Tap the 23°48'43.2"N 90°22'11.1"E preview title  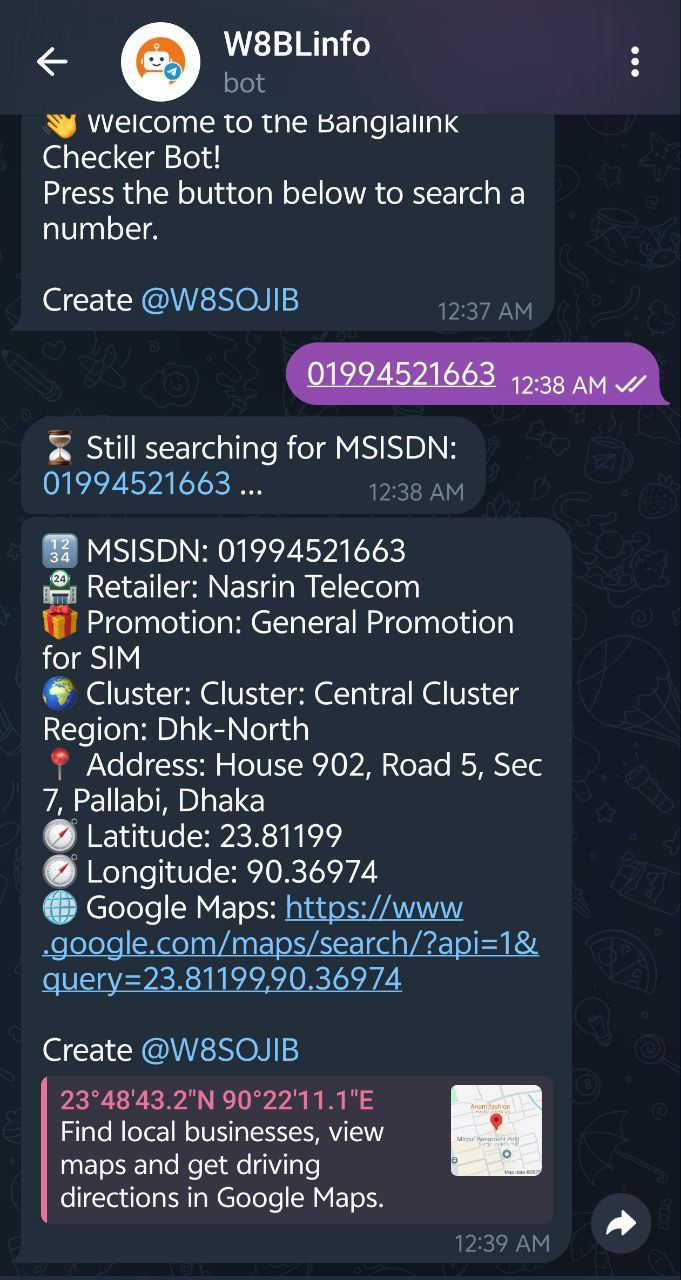pyautogui.click(x=217, y=1101)
